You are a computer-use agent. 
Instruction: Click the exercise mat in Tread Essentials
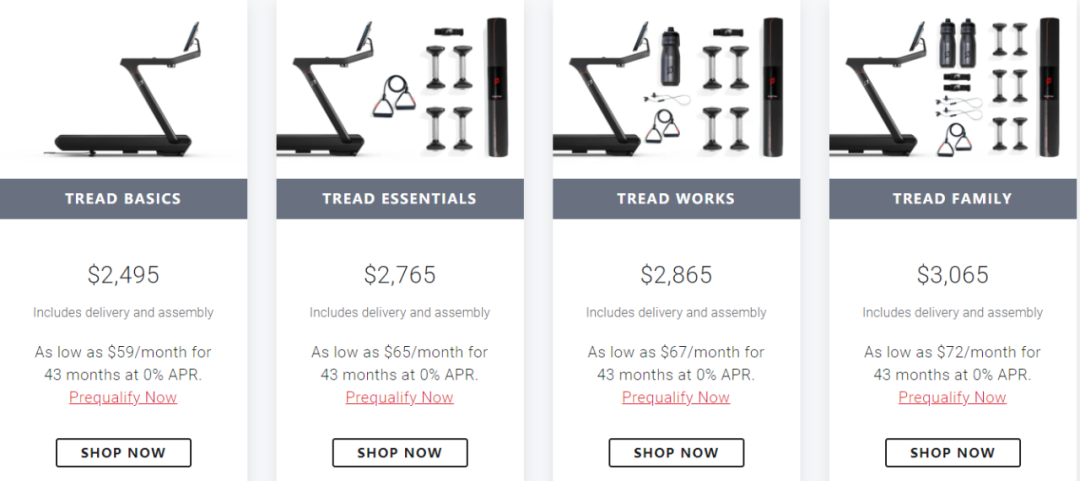[497, 87]
